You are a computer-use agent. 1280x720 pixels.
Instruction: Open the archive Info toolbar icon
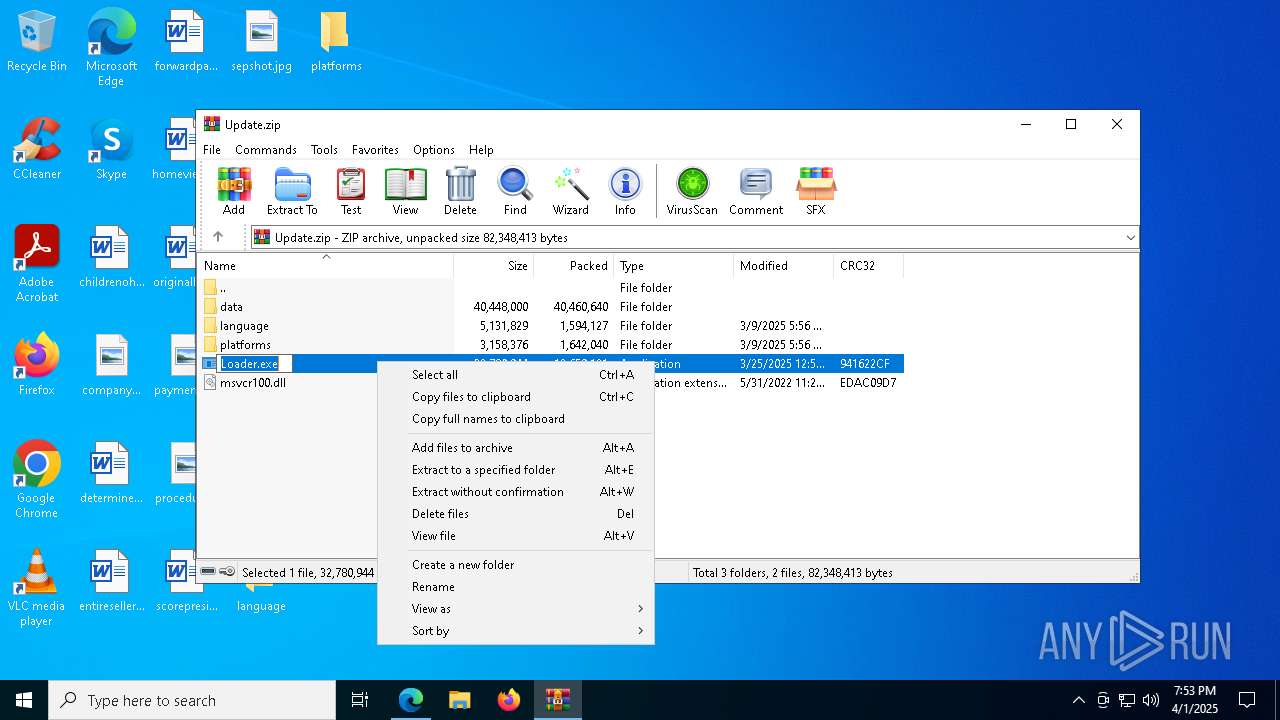625,191
